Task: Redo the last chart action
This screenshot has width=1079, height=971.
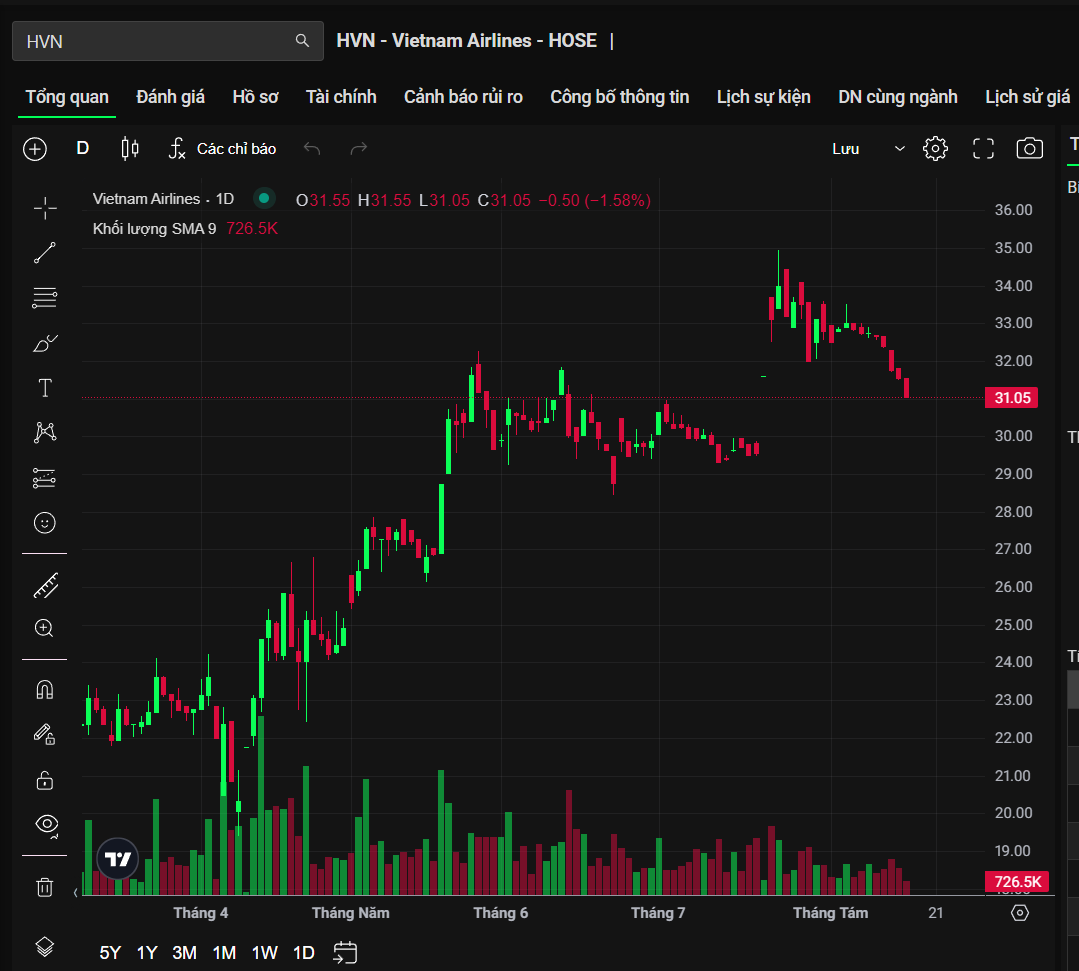Action: coord(359,149)
